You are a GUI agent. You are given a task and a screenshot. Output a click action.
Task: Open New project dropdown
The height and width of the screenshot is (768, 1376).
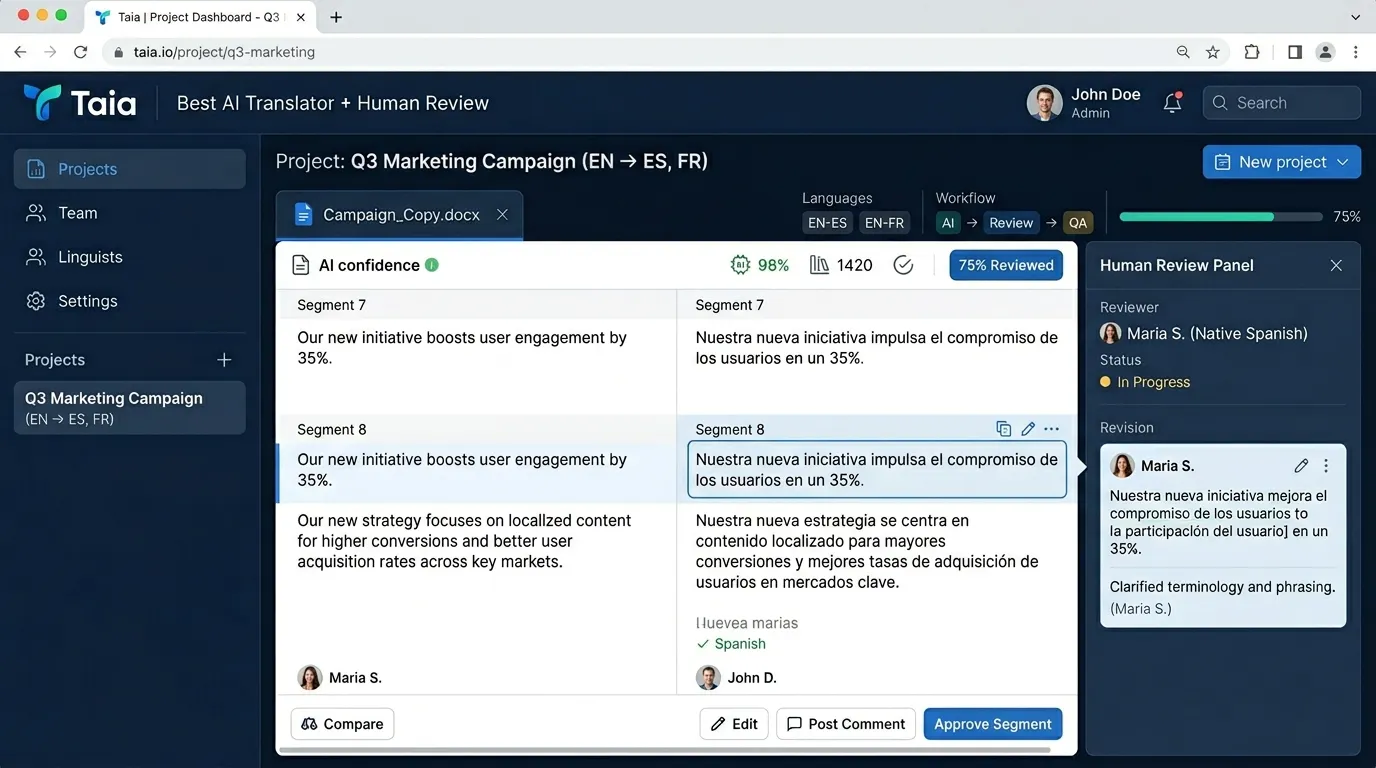(1282, 162)
